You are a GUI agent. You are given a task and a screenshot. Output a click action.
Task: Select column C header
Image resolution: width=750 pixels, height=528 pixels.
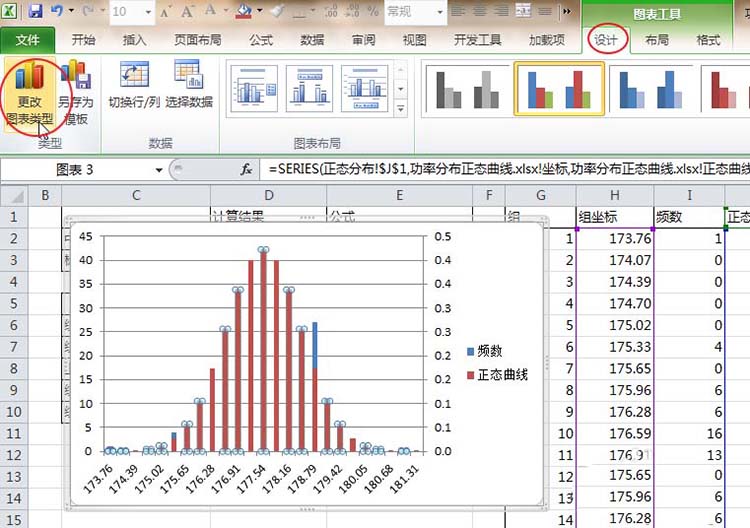136,195
